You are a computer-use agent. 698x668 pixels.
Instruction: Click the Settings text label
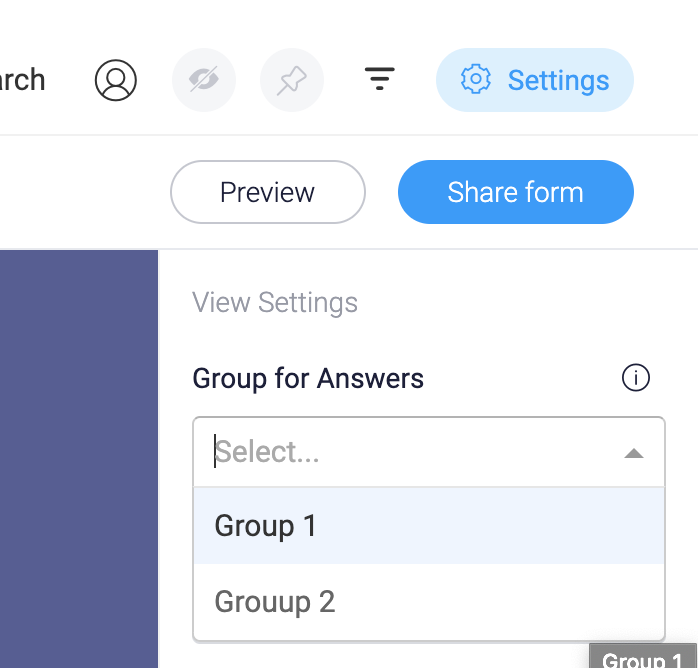pyautogui.click(x=559, y=81)
